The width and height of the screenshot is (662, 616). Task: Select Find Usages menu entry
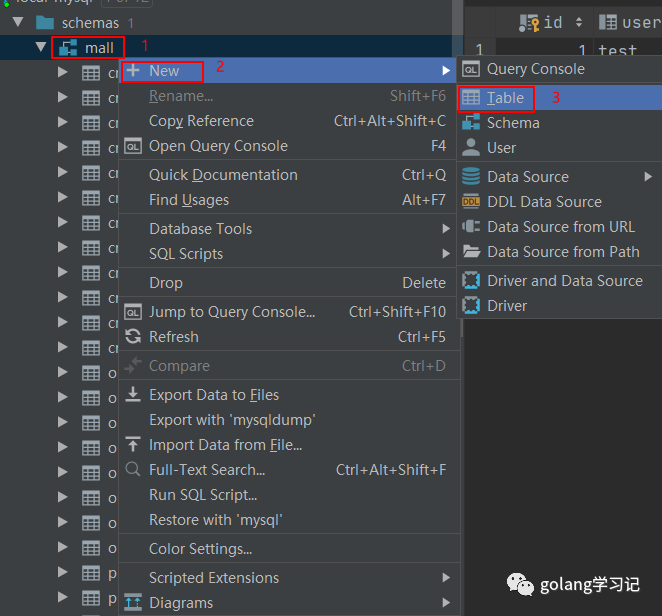point(189,200)
